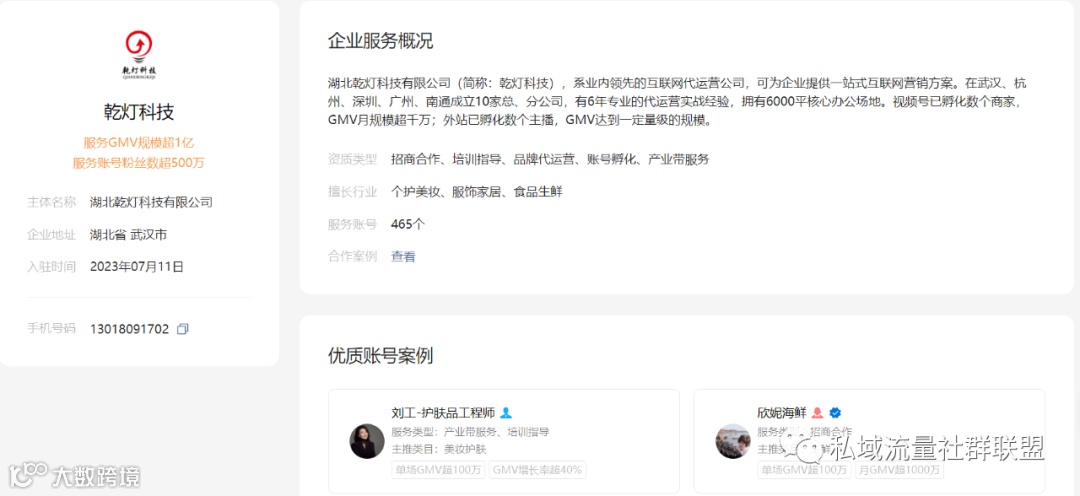Open 查看 link for 合作案例
This screenshot has width=1080, height=496.
403,256
